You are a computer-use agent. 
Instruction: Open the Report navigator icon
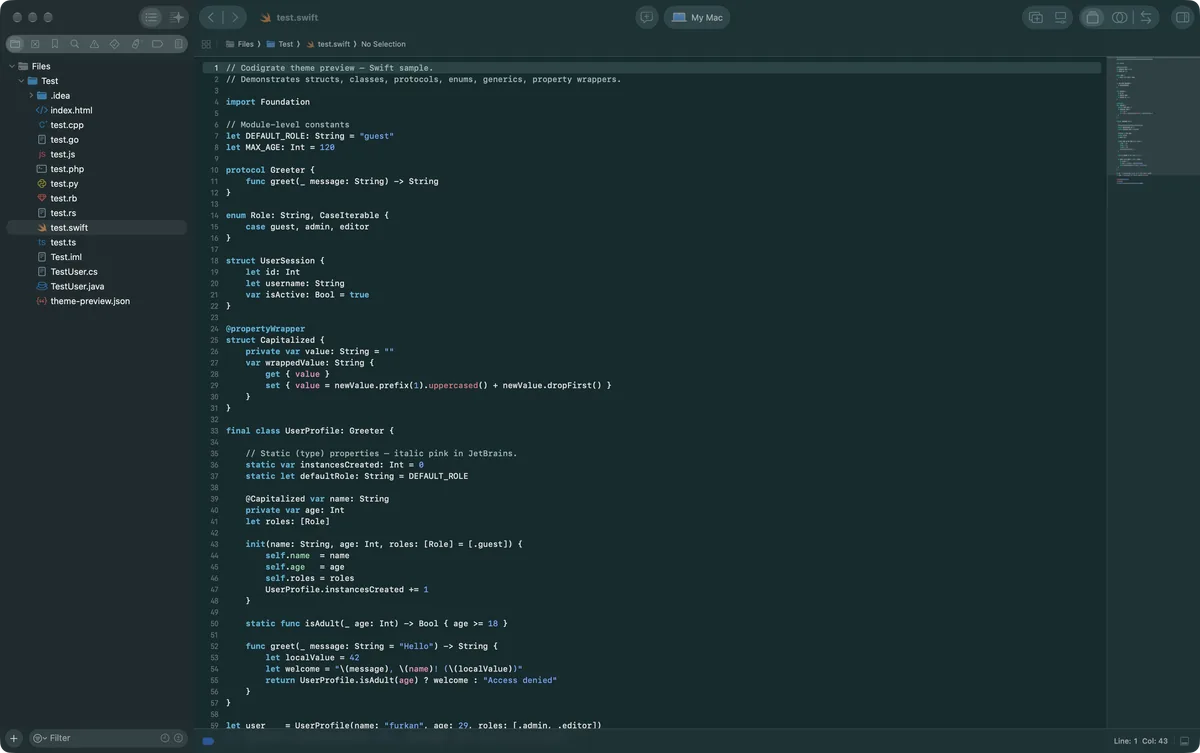[179, 44]
